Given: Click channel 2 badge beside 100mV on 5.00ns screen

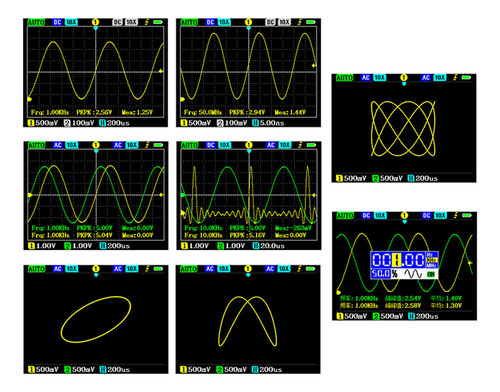Looking at the screenshot, I should 220,123.
